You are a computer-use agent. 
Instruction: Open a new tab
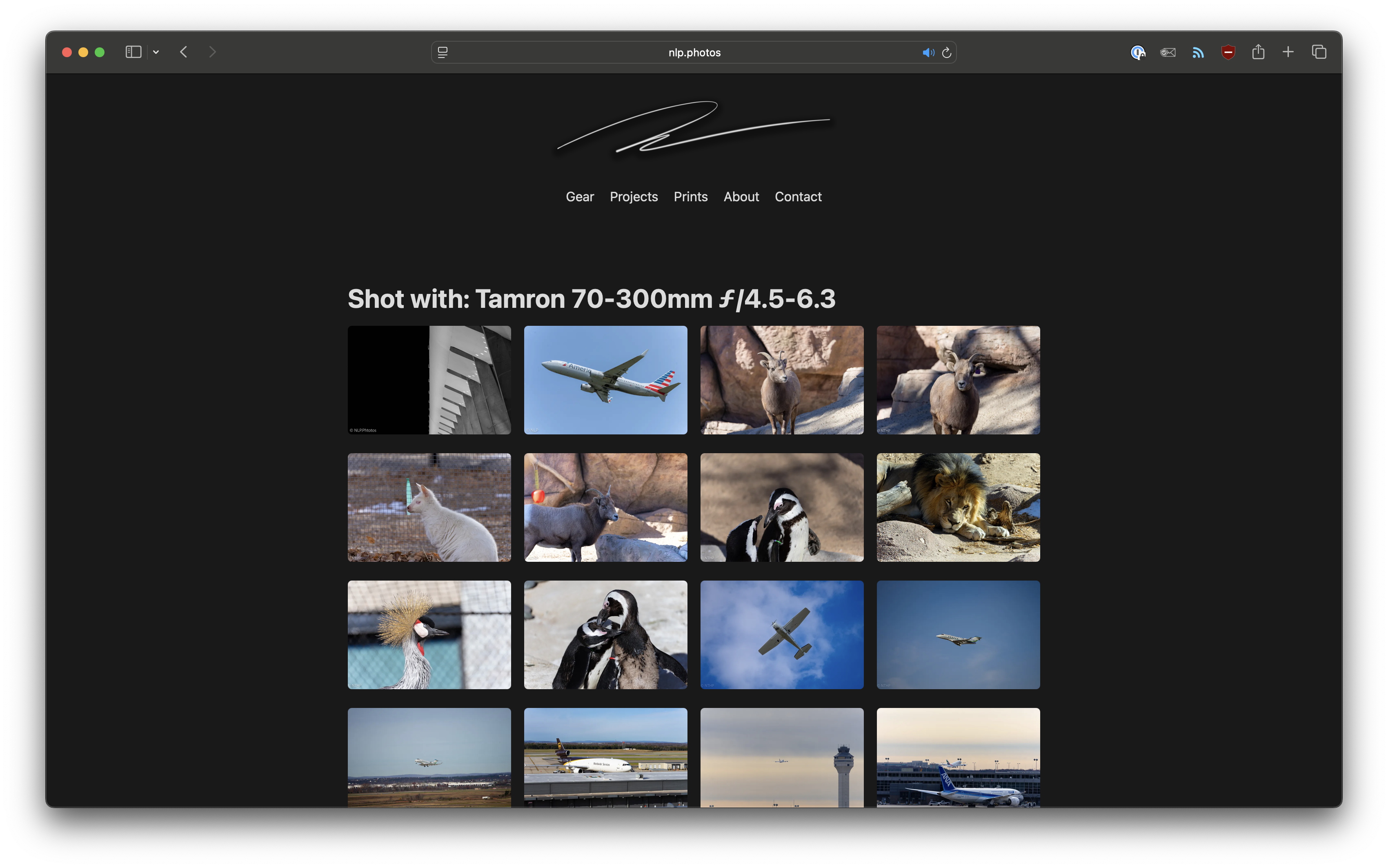coord(1288,52)
